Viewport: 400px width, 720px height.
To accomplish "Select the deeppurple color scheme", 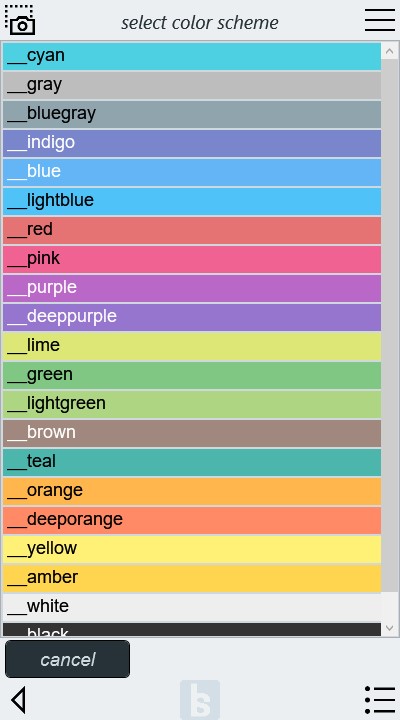I will point(192,317).
